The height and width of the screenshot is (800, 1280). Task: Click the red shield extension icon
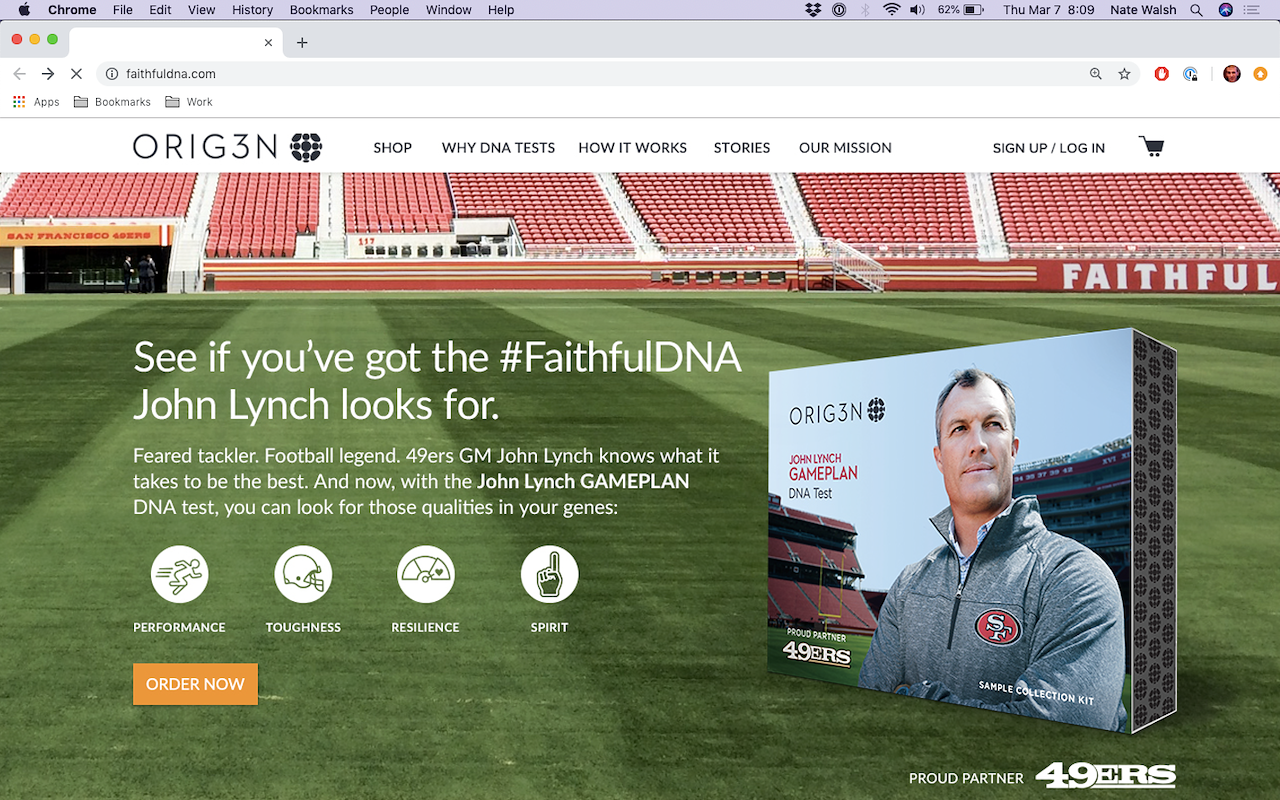pyautogui.click(x=1162, y=74)
